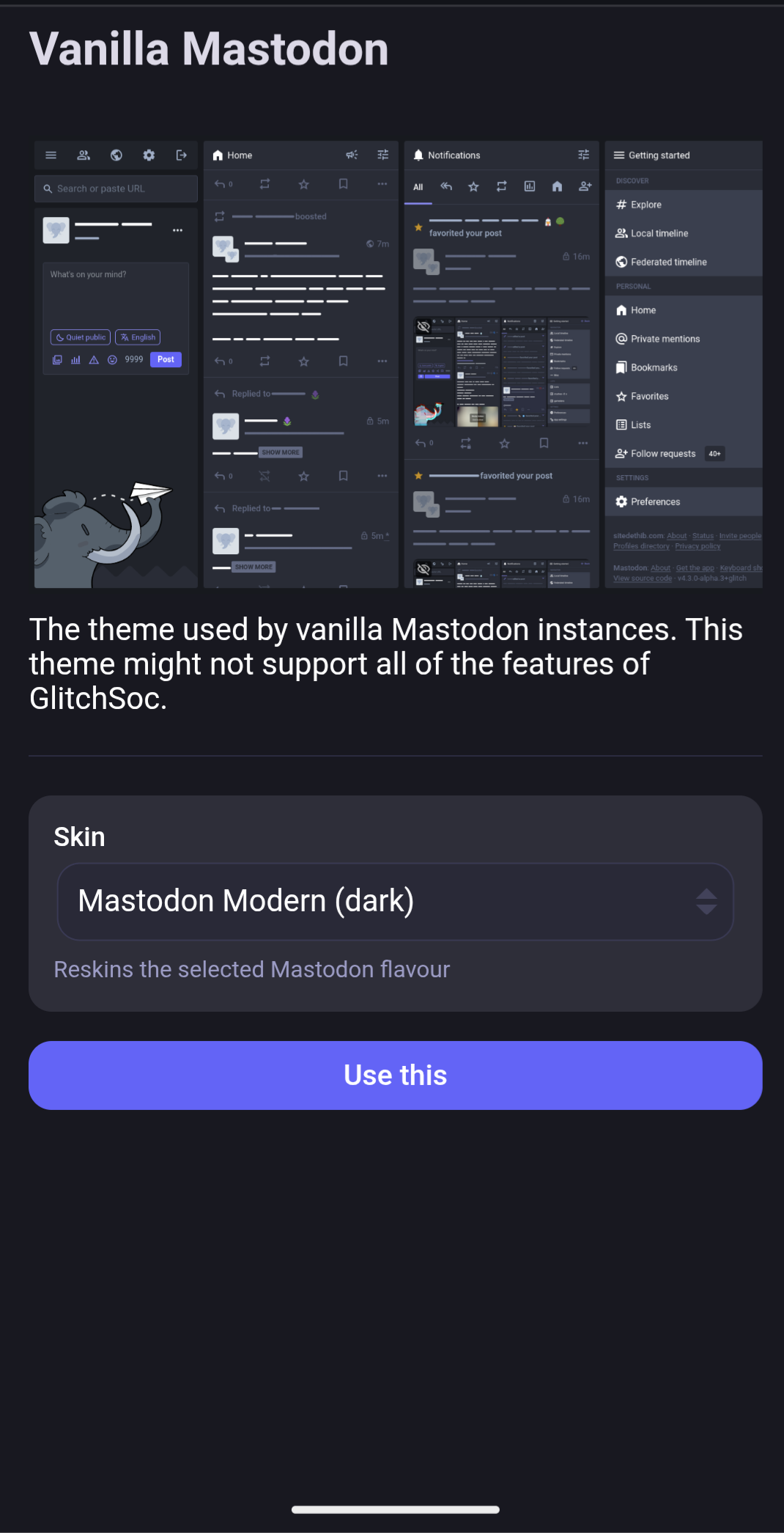The width and height of the screenshot is (784, 1533).
Task: Click the bell icon next to Notifications
Action: tap(418, 155)
